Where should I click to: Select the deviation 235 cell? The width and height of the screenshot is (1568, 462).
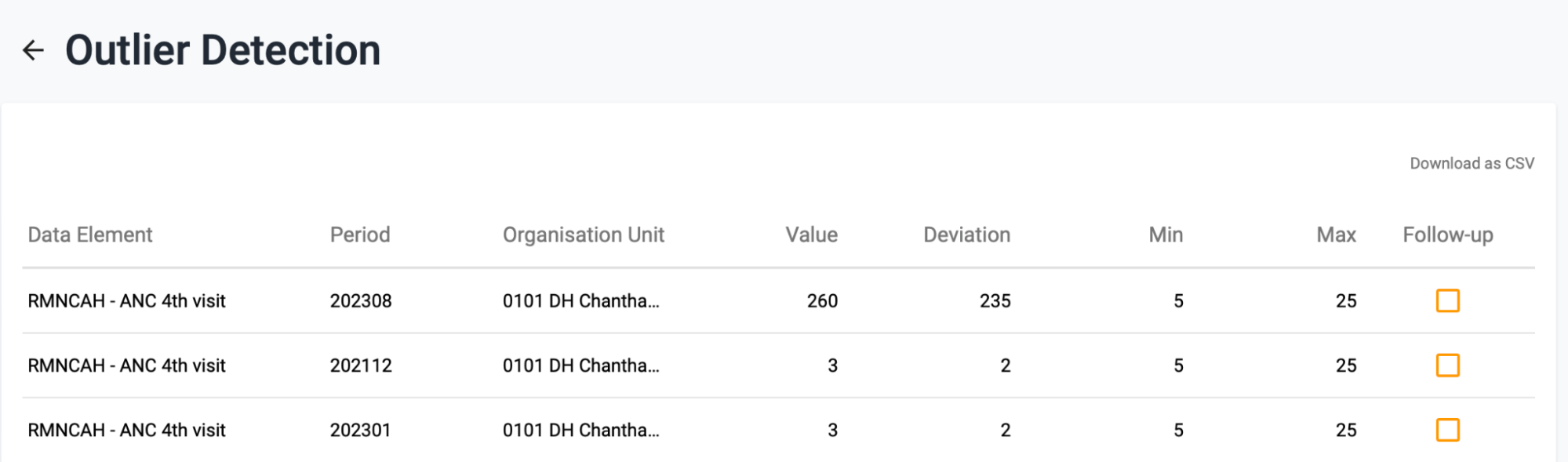click(x=995, y=300)
